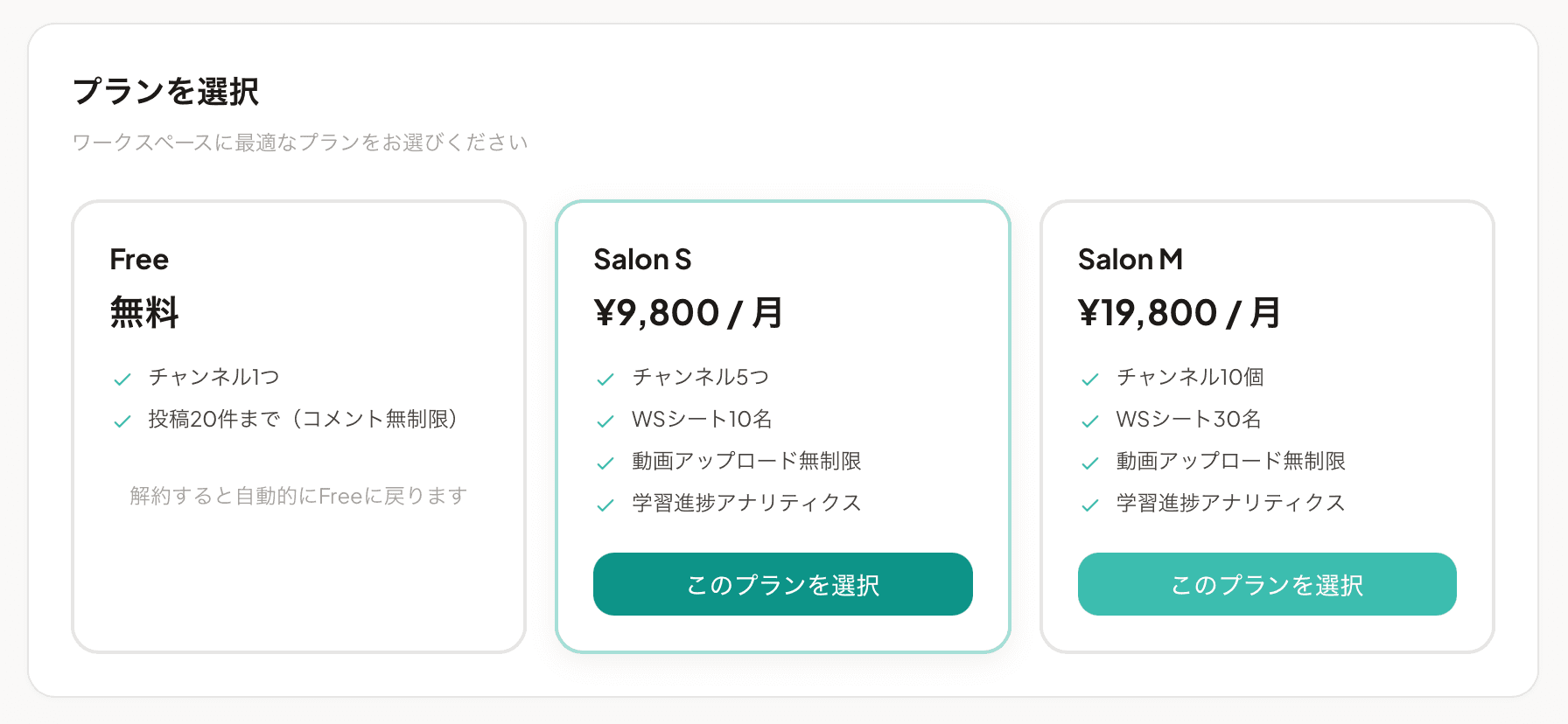The height and width of the screenshot is (724, 1568).
Task: Click the checkmark beside WSシート30名 in Salon M
Action: coord(1089,420)
